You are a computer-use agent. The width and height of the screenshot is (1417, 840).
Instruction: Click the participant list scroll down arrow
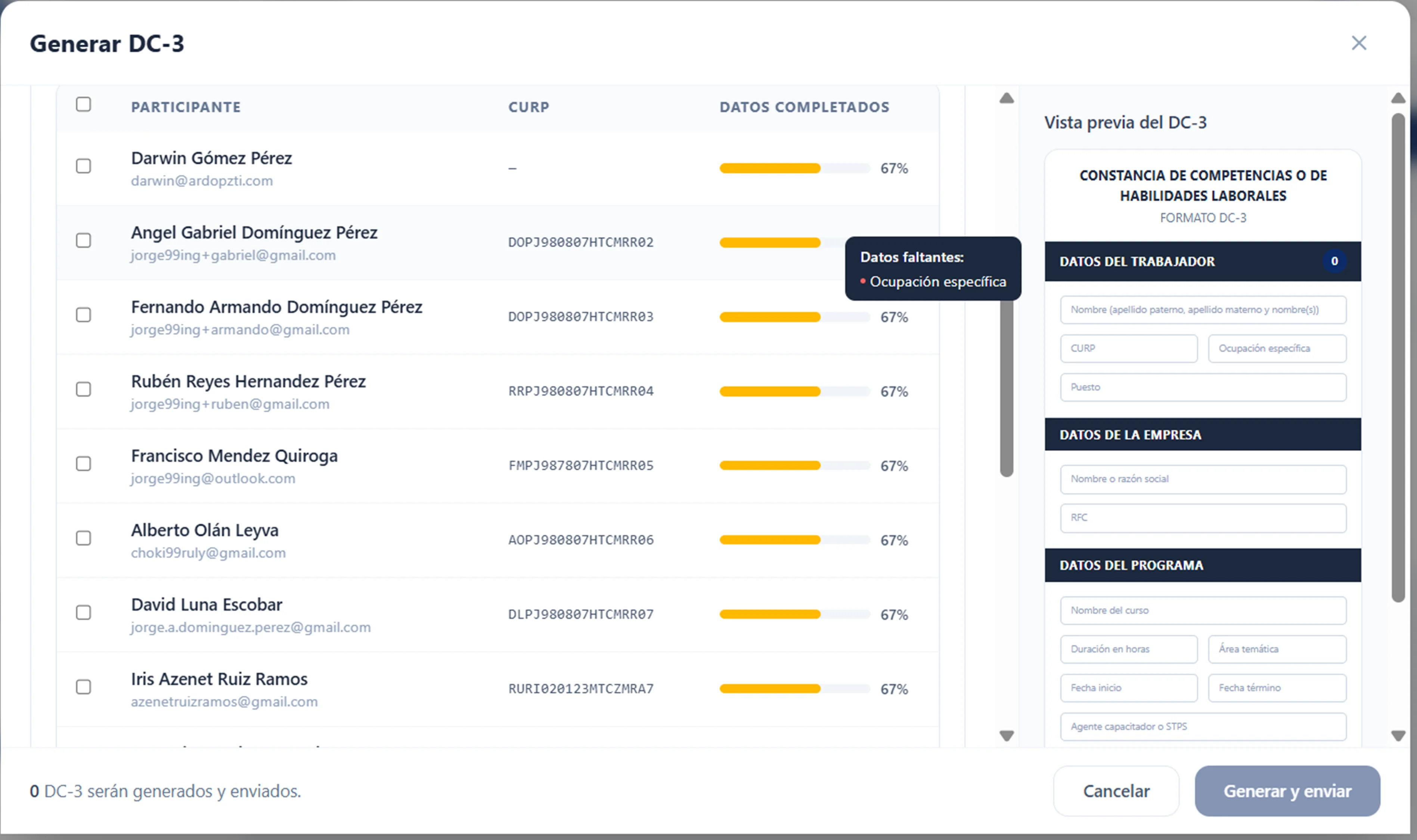(1007, 735)
